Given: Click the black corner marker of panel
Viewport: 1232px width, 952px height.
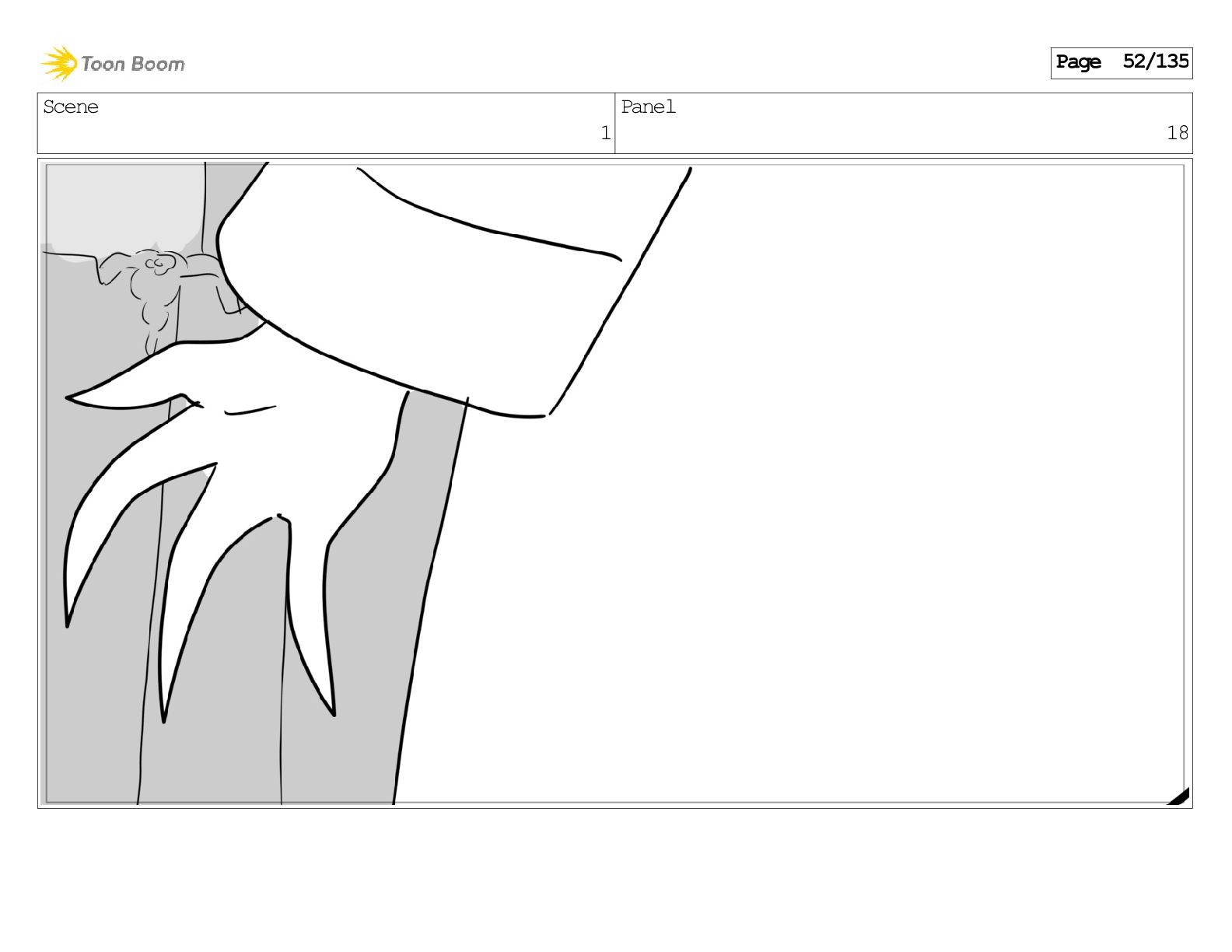Looking at the screenshot, I should coord(1179,796).
